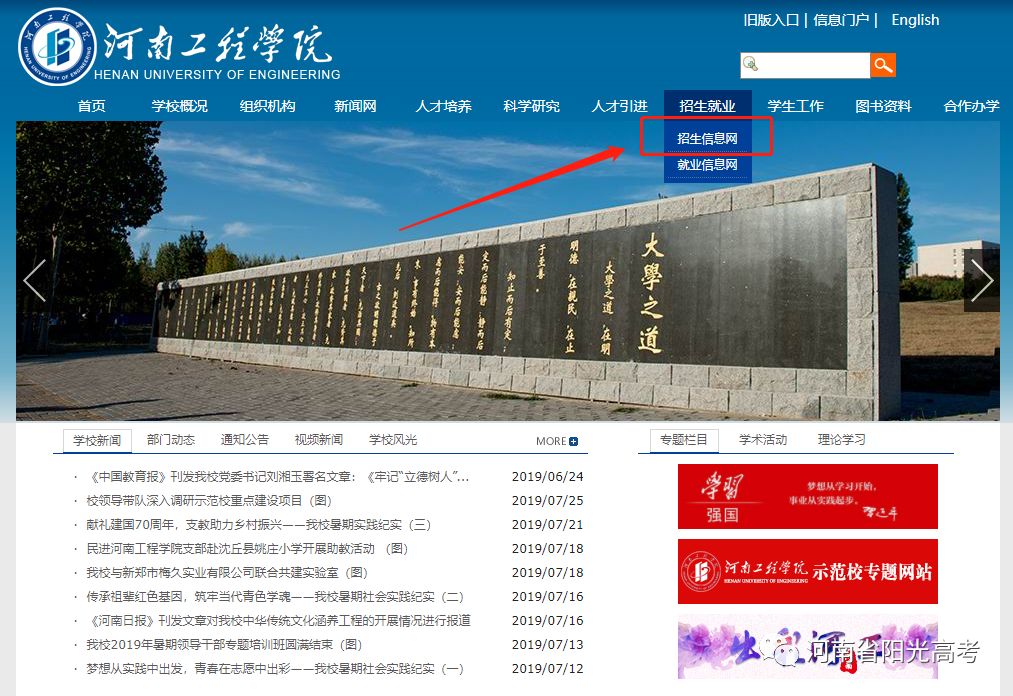Open 学生工作 menu item
Viewport: 1013px width, 696px height.
(x=795, y=106)
